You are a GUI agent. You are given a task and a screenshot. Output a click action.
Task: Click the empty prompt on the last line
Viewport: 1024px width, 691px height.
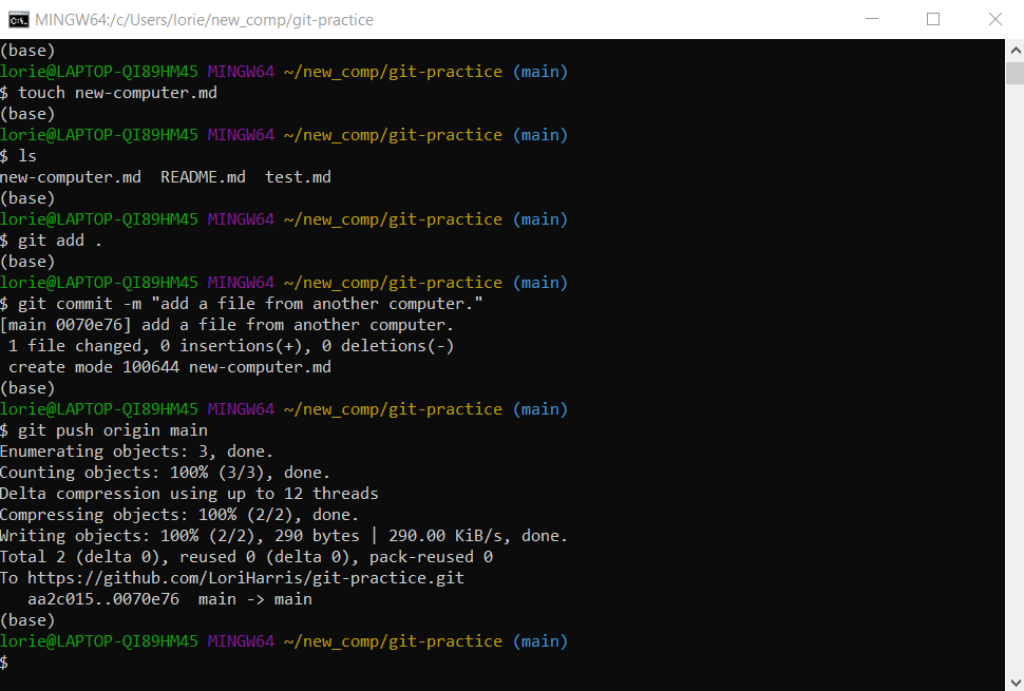5,662
